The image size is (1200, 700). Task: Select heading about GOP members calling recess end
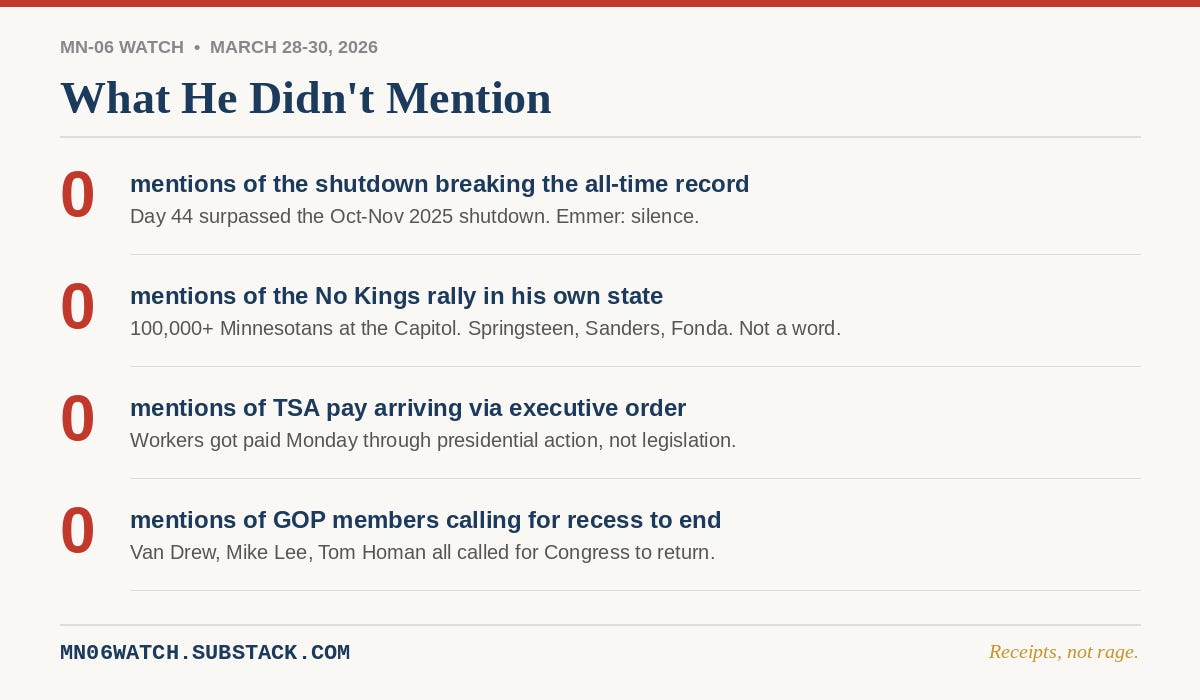click(426, 520)
